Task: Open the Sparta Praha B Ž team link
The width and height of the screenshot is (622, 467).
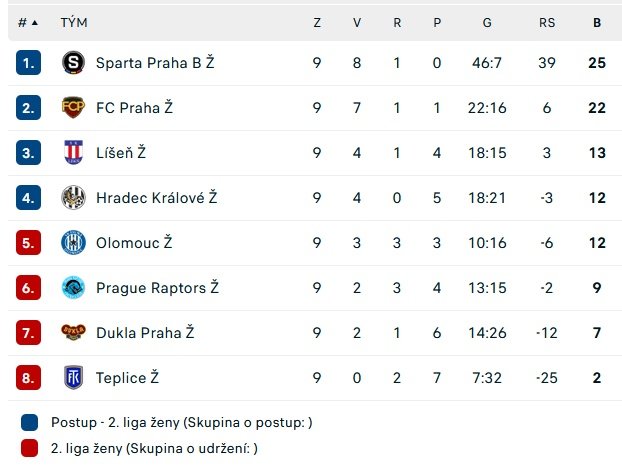Action: [x=155, y=62]
